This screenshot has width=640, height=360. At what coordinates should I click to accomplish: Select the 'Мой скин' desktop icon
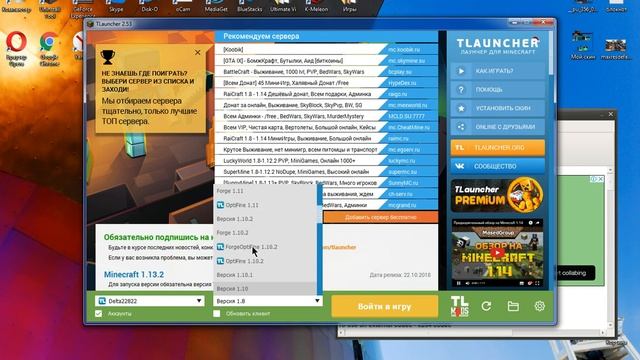point(583,46)
